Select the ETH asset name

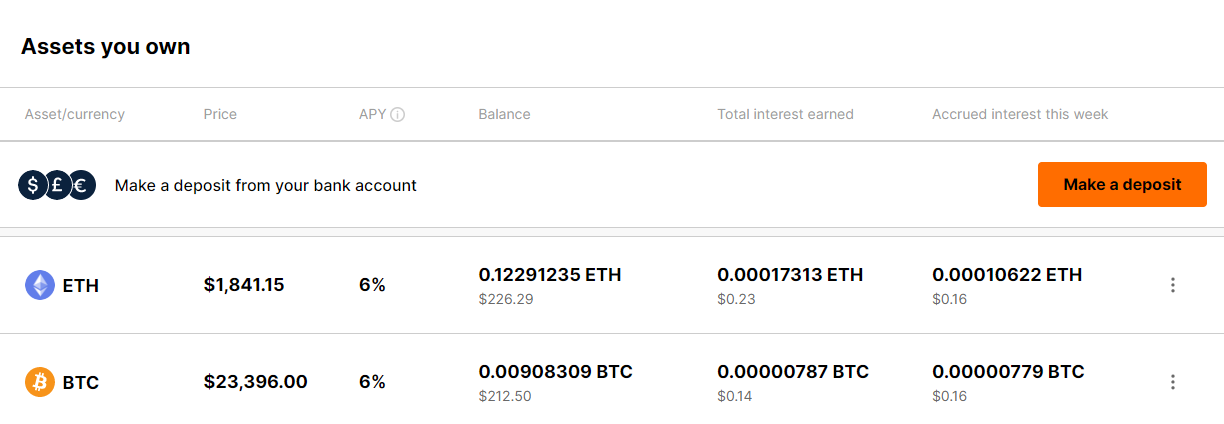81,286
